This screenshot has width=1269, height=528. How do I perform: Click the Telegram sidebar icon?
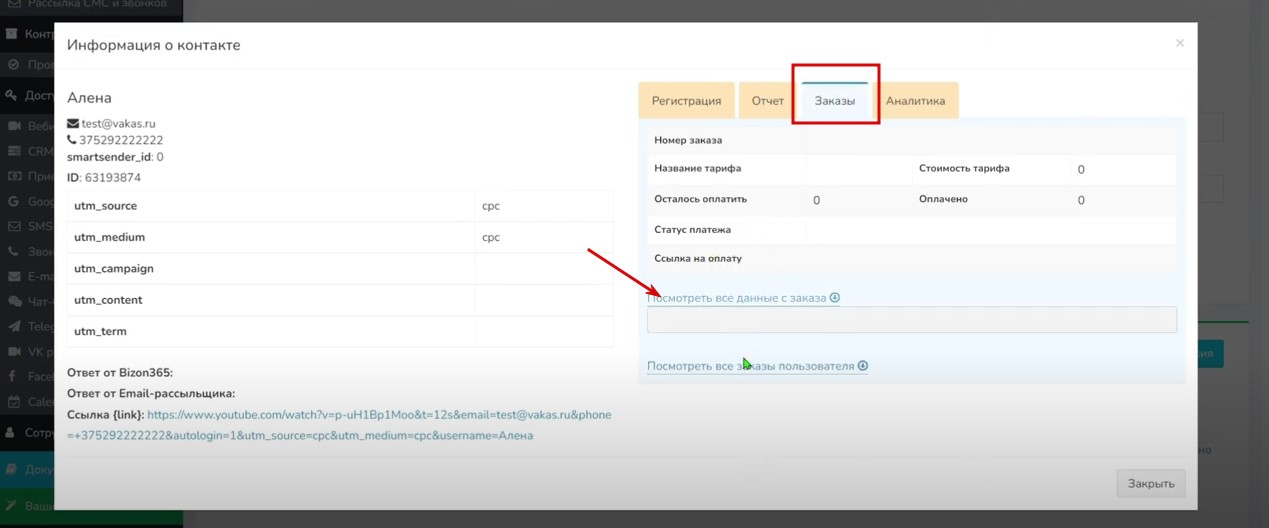(14, 326)
